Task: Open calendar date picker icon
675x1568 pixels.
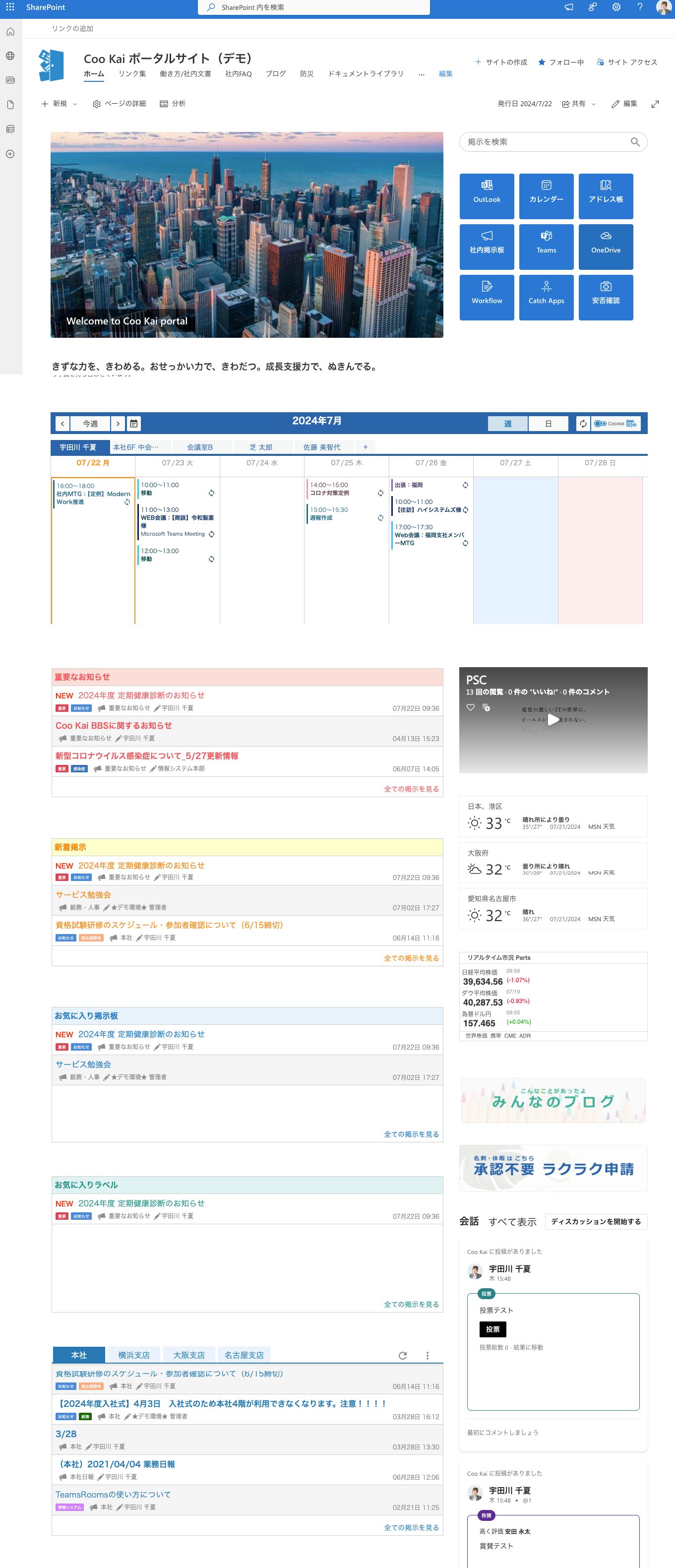Action: (134, 423)
